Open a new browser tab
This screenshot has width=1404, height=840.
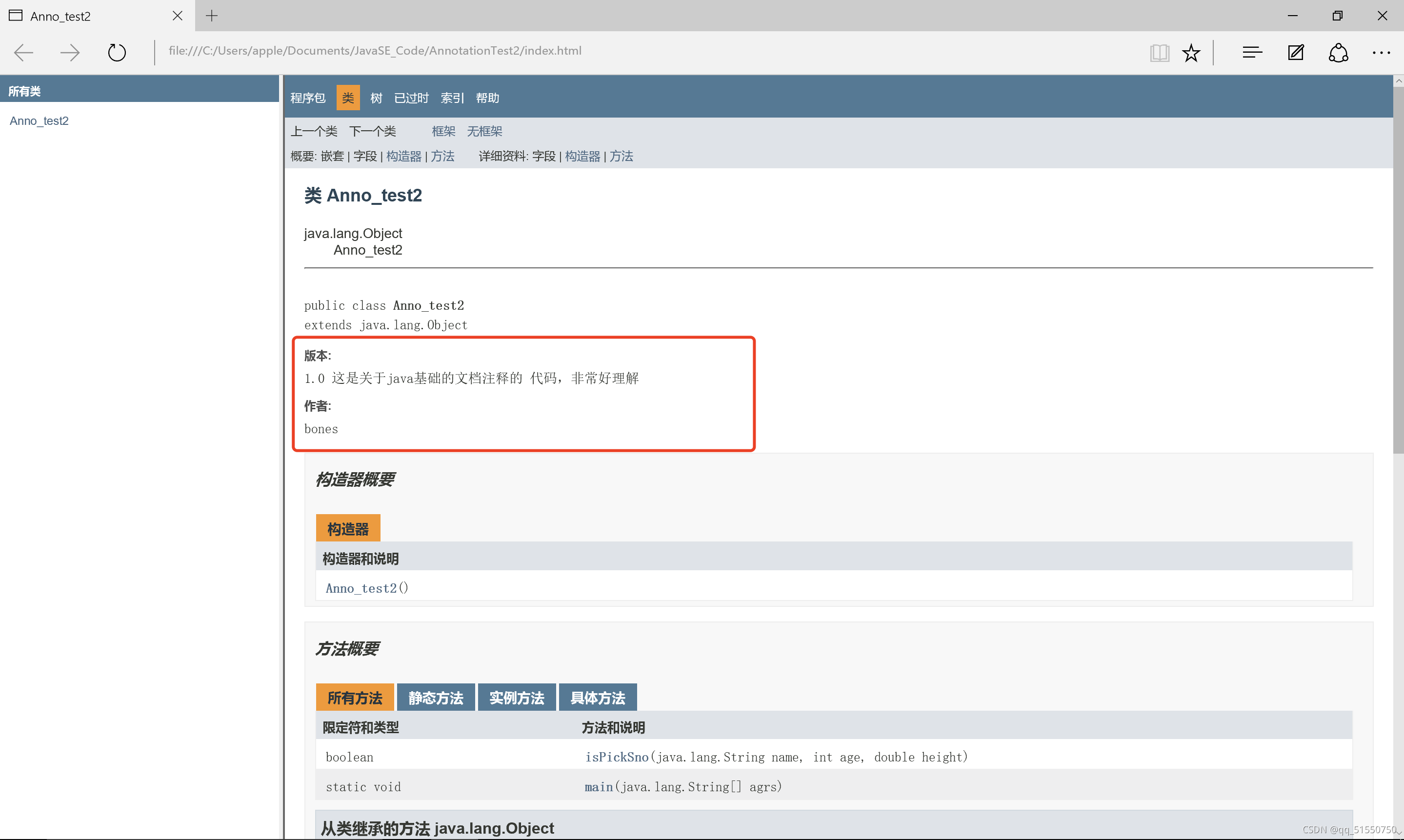click(212, 16)
